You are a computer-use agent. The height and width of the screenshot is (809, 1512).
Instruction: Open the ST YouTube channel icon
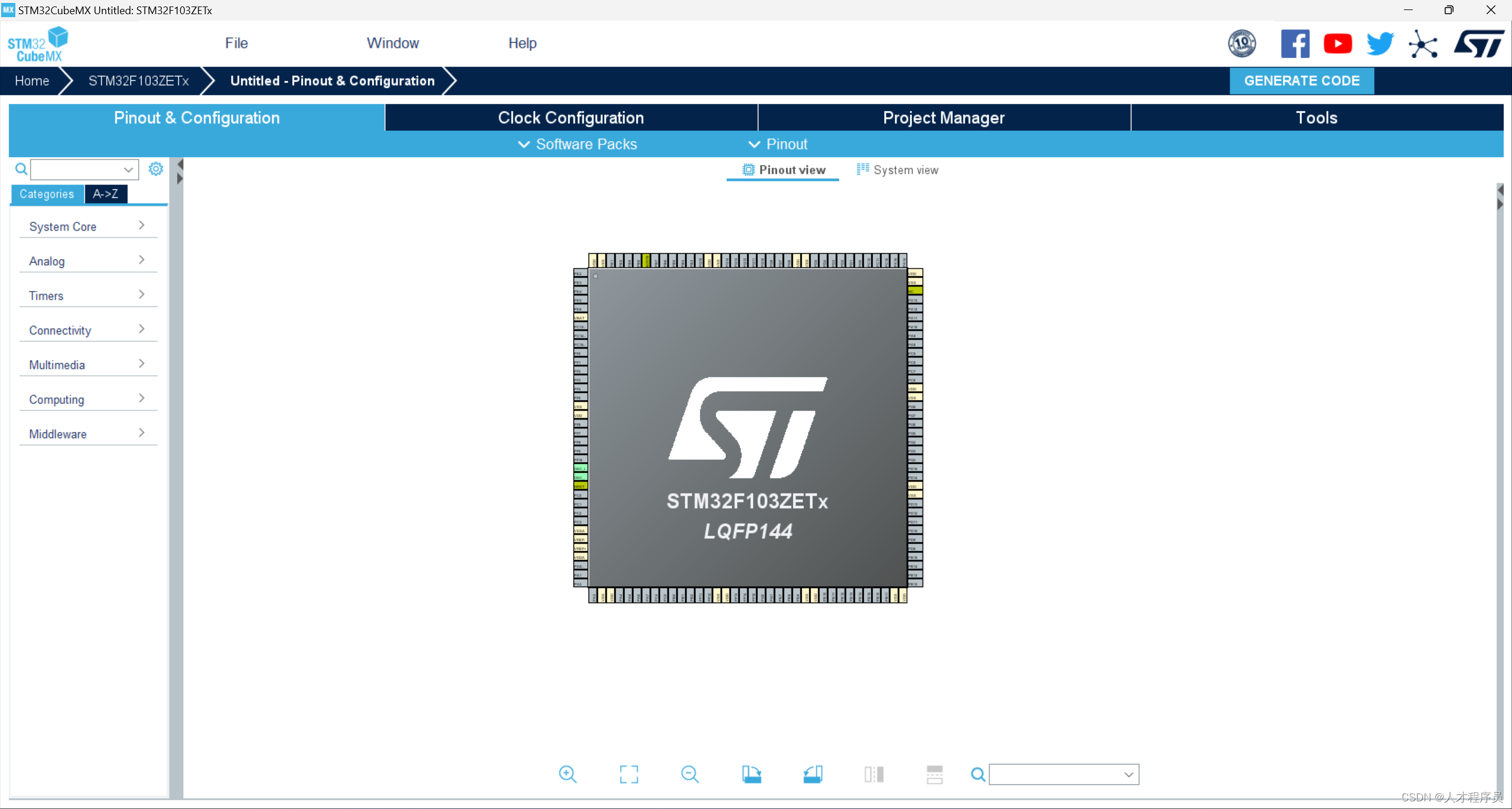pyautogui.click(x=1338, y=44)
